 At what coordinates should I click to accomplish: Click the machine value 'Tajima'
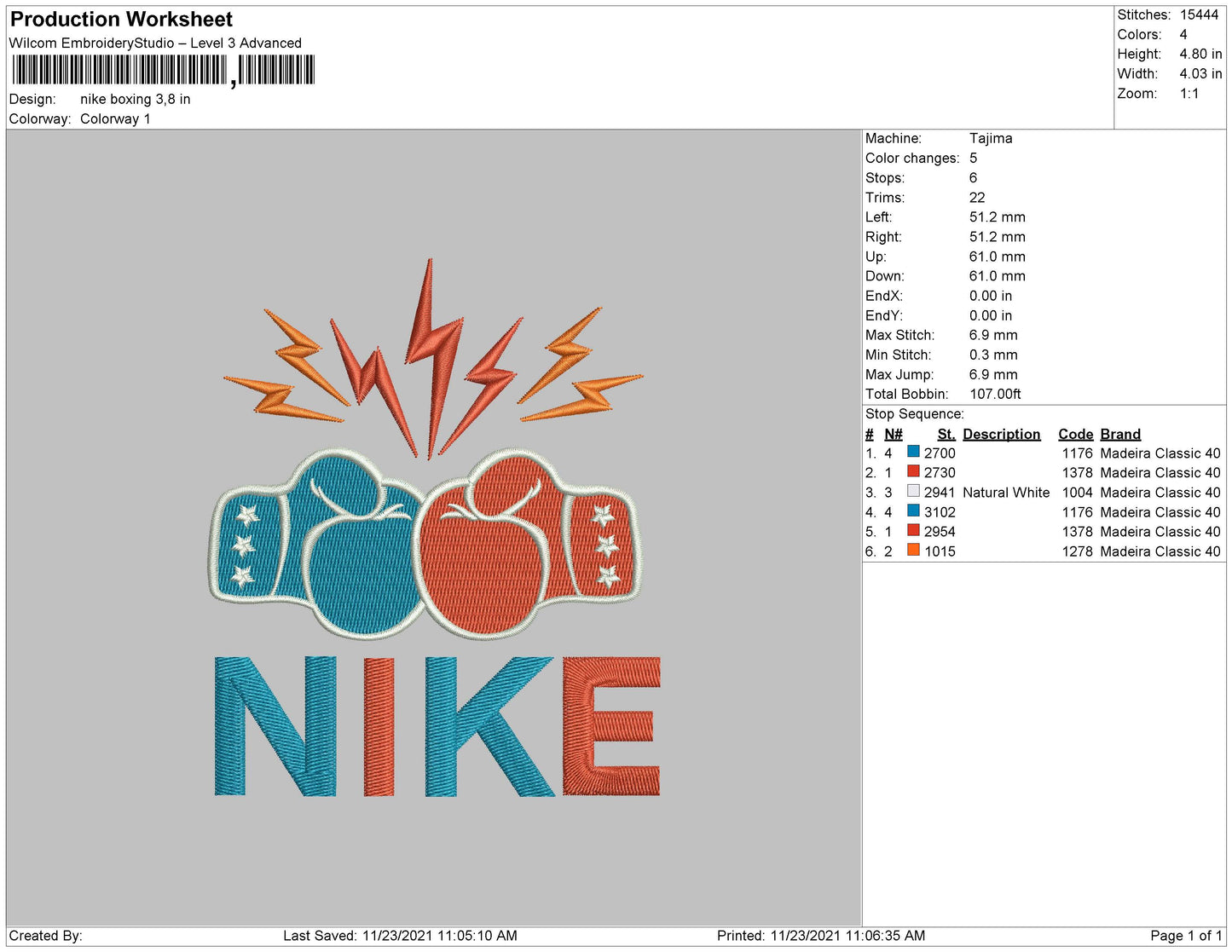pyautogui.click(x=991, y=138)
